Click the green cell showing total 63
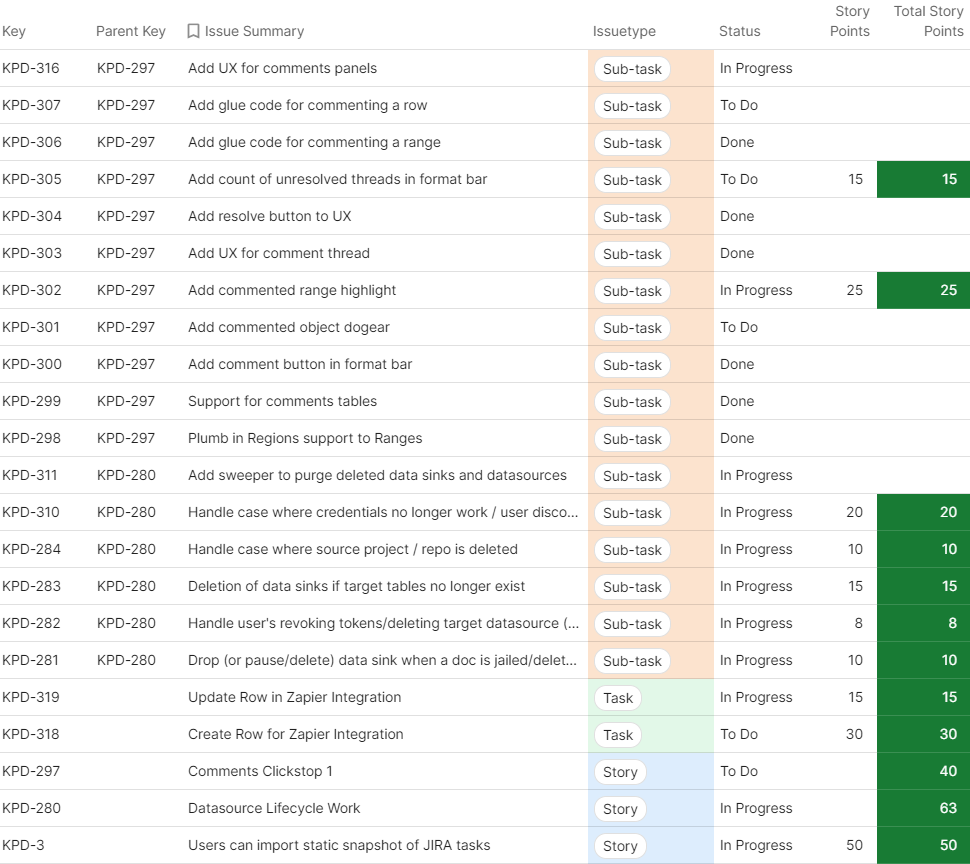 pyautogui.click(x=923, y=808)
